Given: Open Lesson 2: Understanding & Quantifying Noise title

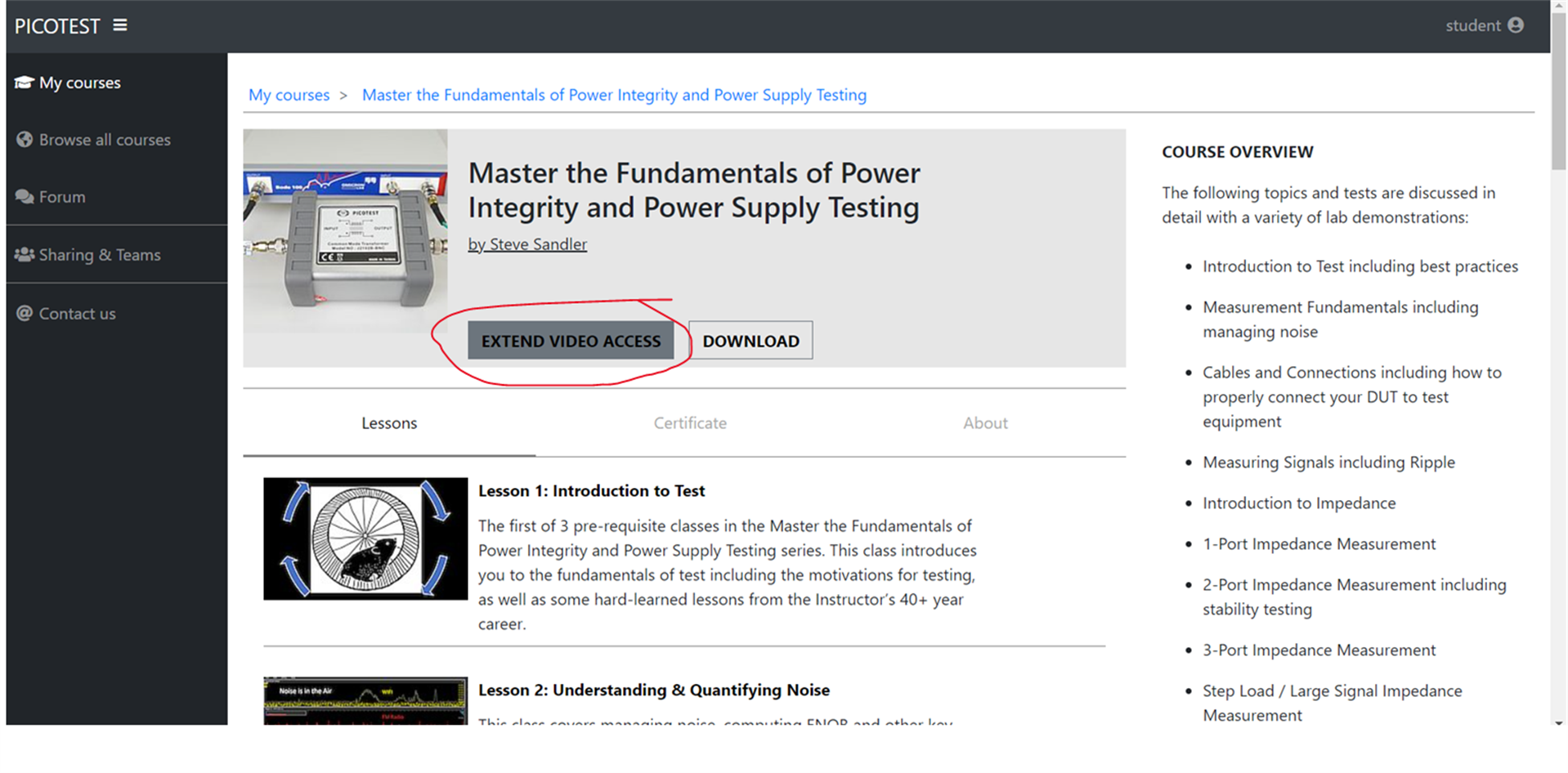Looking at the screenshot, I should 654,690.
